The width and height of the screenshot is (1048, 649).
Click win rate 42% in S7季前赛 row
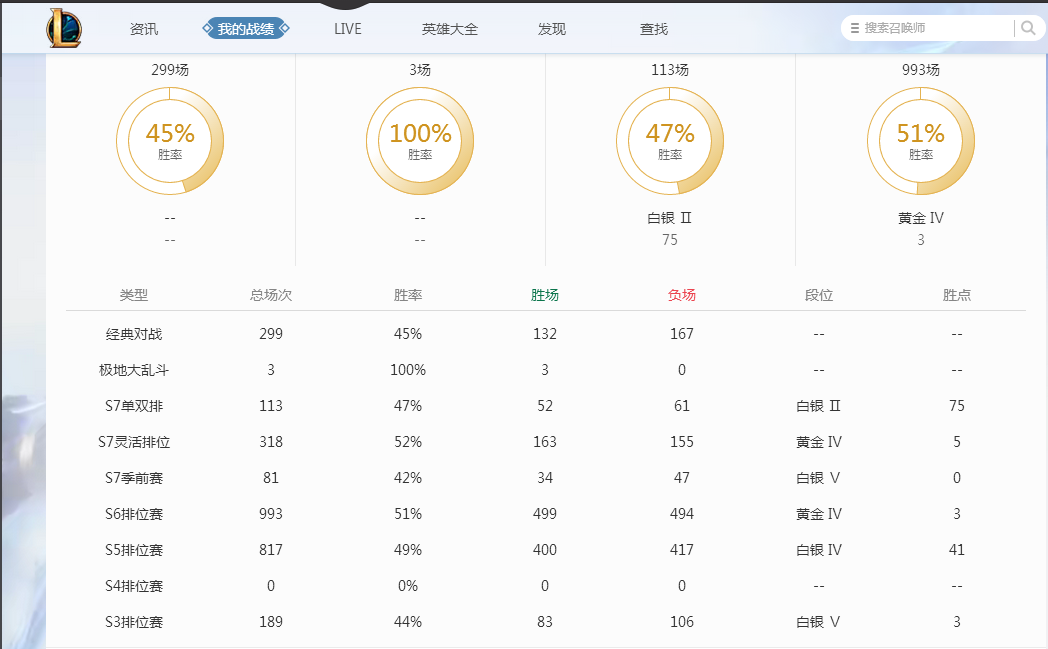(x=408, y=478)
